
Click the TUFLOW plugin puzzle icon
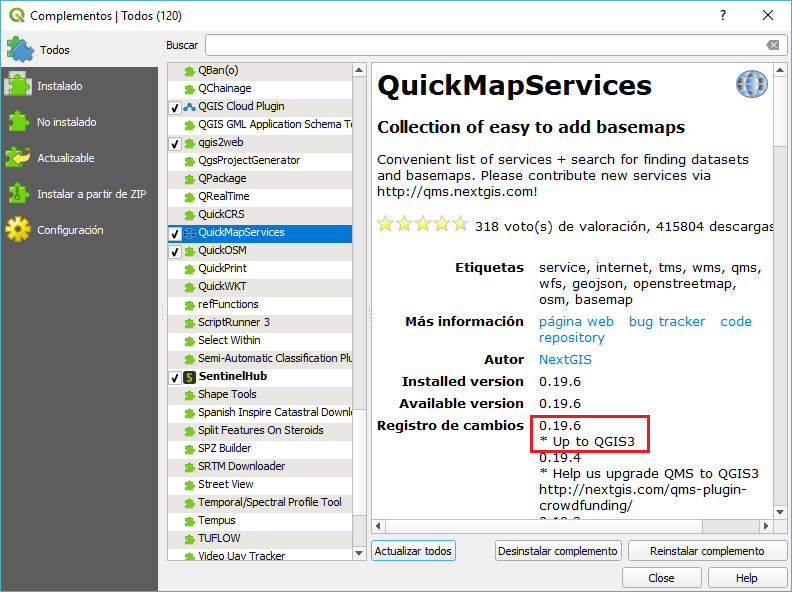point(189,539)
